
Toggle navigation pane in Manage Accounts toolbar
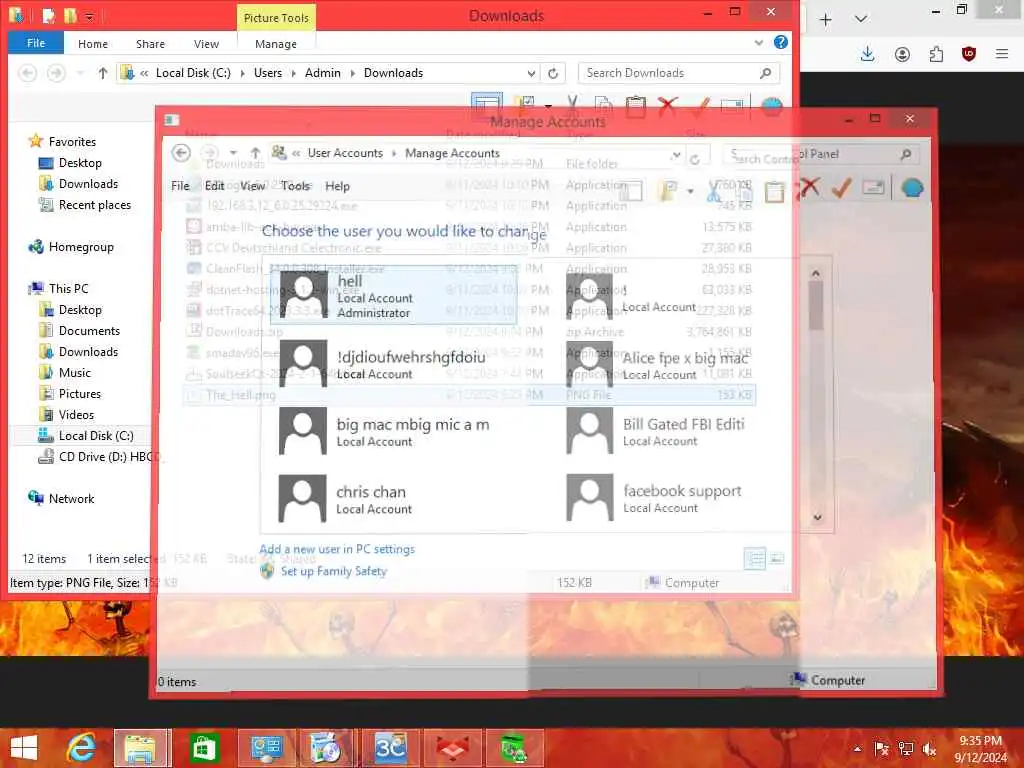tap(630, 190)
